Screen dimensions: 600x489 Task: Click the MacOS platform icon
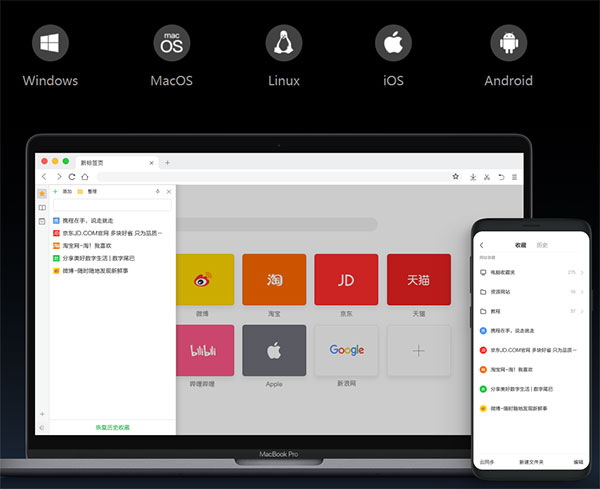[x=171, y=43]
